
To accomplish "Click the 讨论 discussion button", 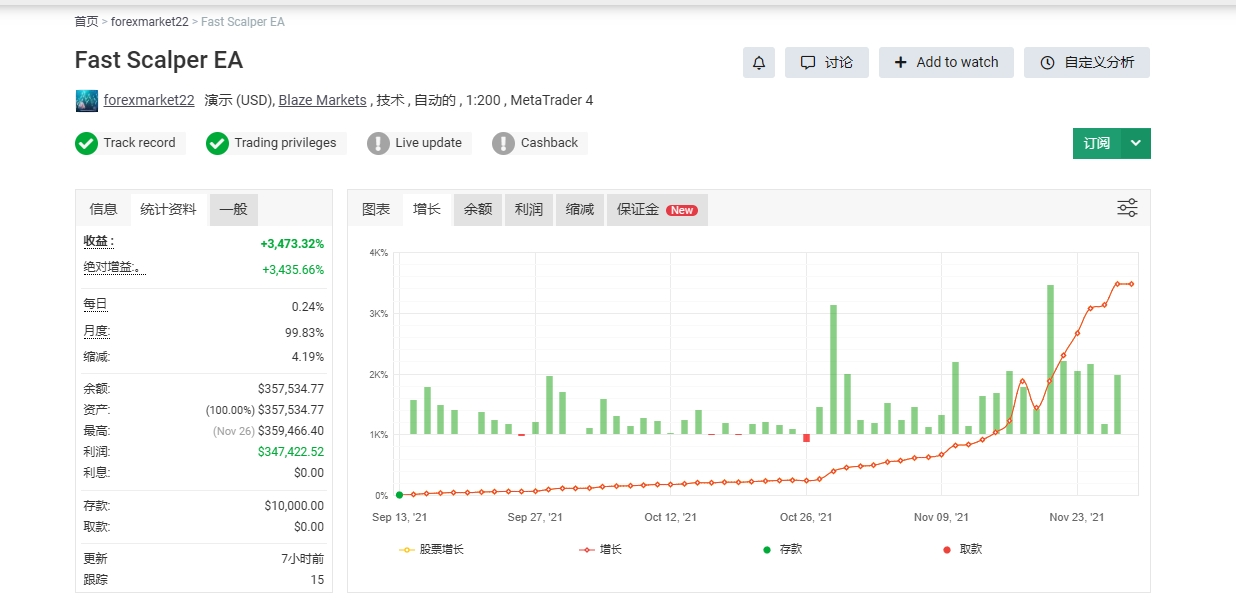I will click(826, 62).
